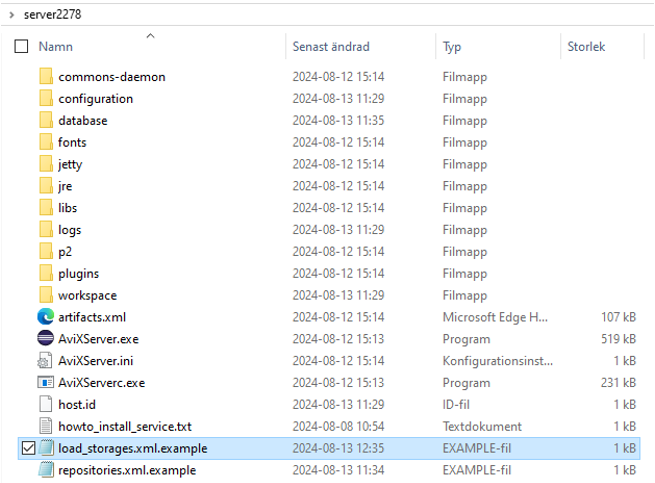Click the jetty folder icon
This screenshot has height=483, width=655.
[x=45, y=164]
